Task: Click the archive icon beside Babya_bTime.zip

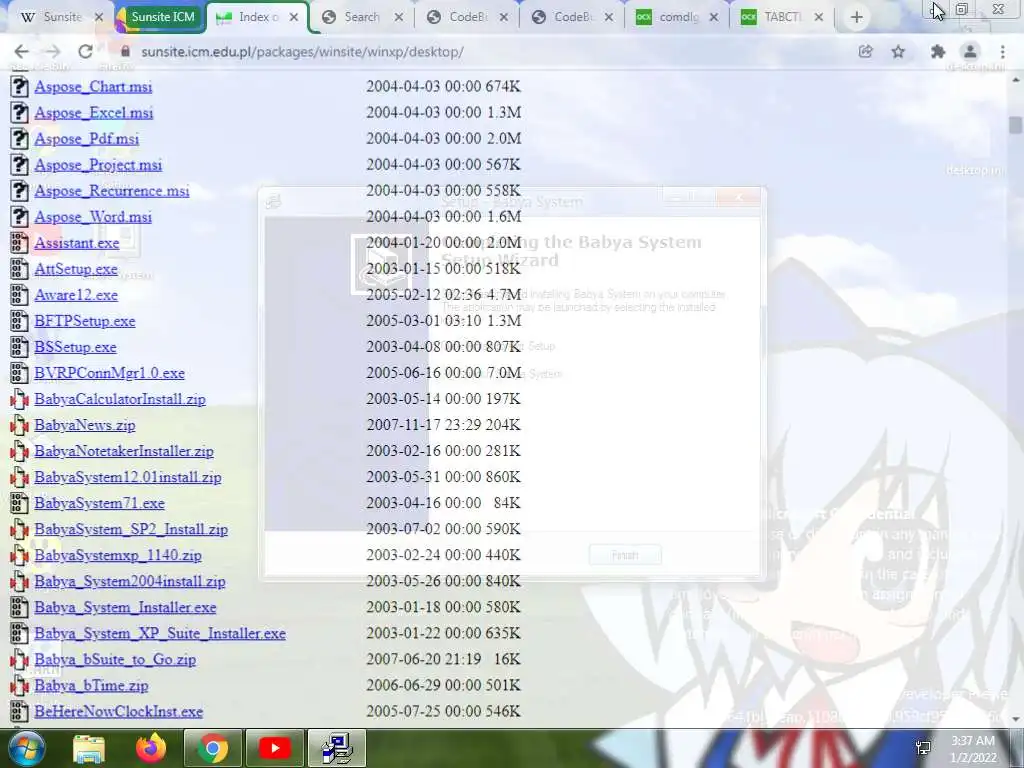Action: pos(20,686)
